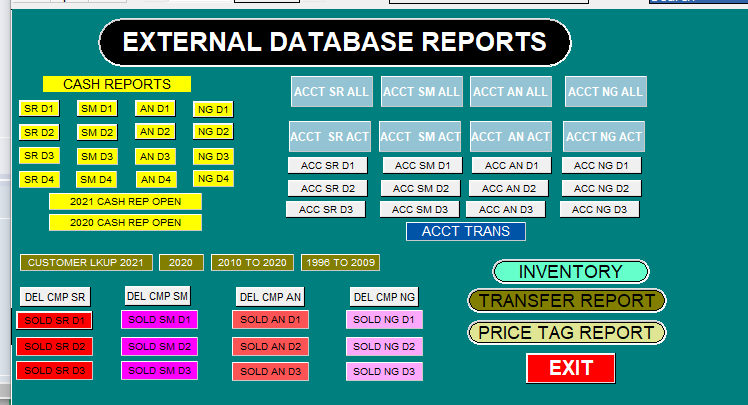Click DEL CMP NG button

(x=384, y=297)
